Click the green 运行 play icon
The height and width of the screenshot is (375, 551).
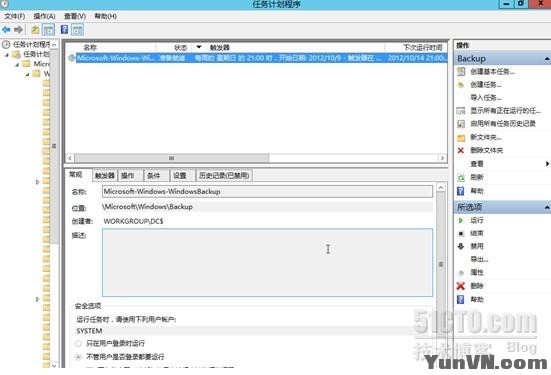tap(461, 220)
